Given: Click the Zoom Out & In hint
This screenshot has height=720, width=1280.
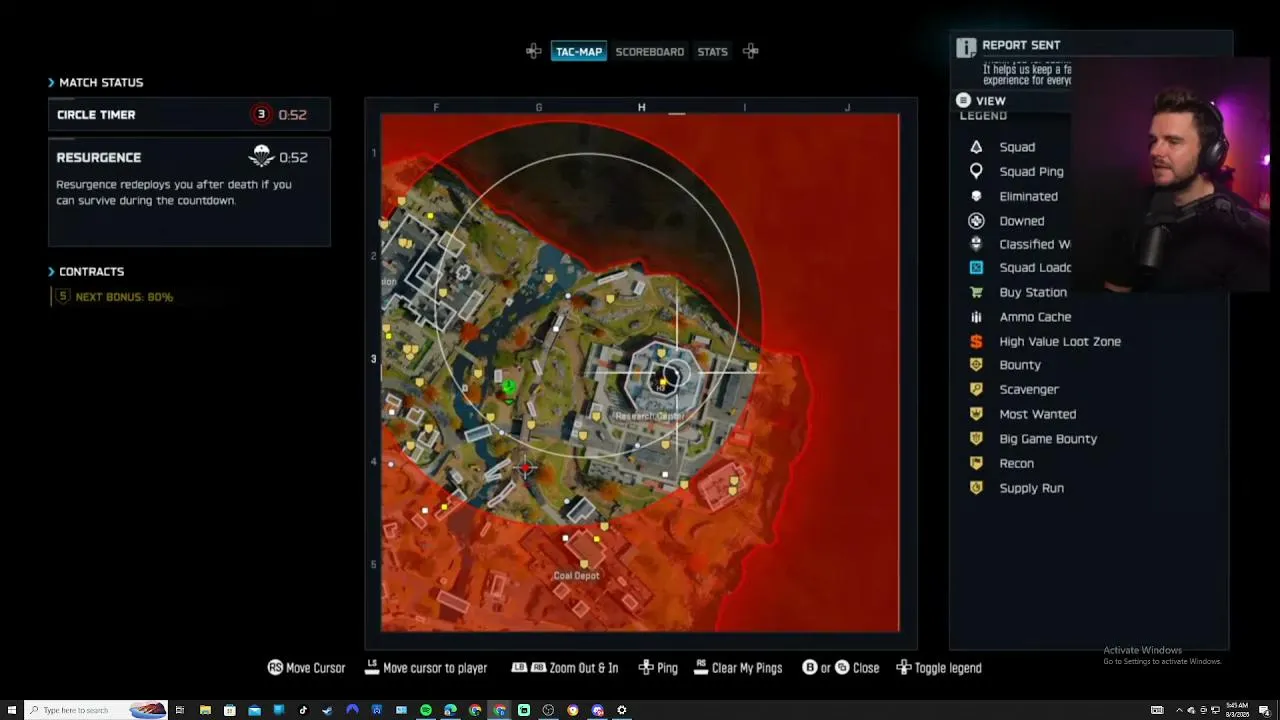Looking at the screenshot, I should coord(565,668).
